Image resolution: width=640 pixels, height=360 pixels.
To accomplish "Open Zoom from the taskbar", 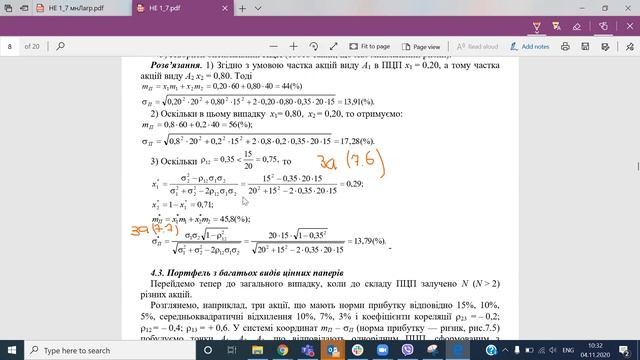I will [x=382, y=350].
